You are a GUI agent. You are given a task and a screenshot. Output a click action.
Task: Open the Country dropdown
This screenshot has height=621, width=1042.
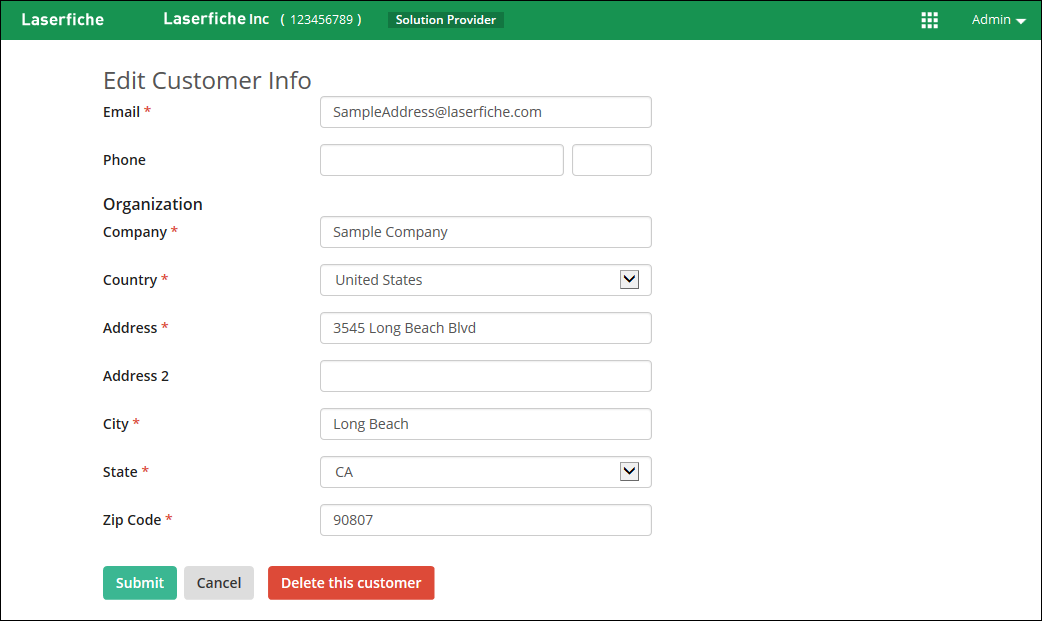pos(486,280)
